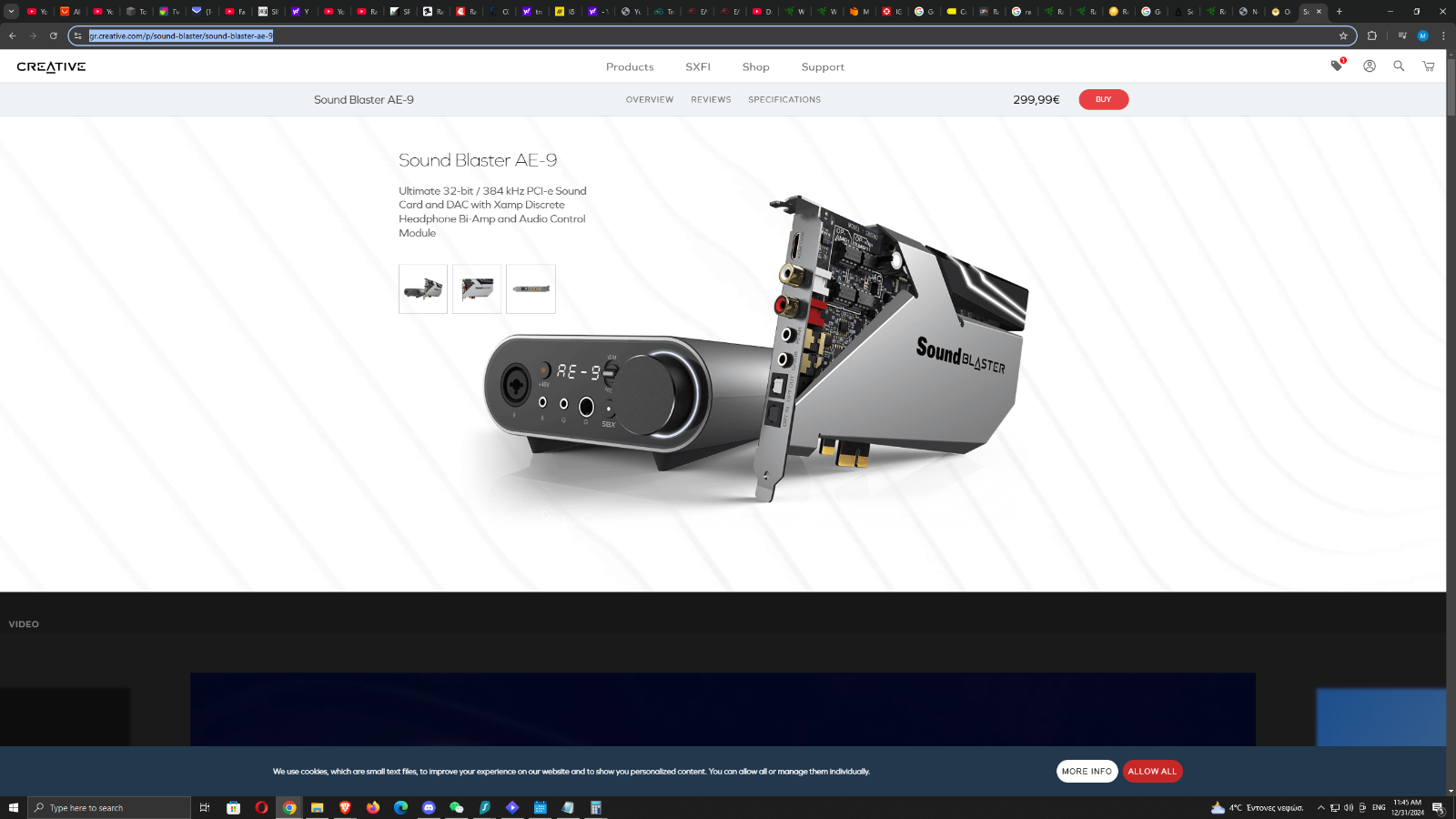
Task: Click the Sound Blaster AE-9 heading
Action: point(478,160)
